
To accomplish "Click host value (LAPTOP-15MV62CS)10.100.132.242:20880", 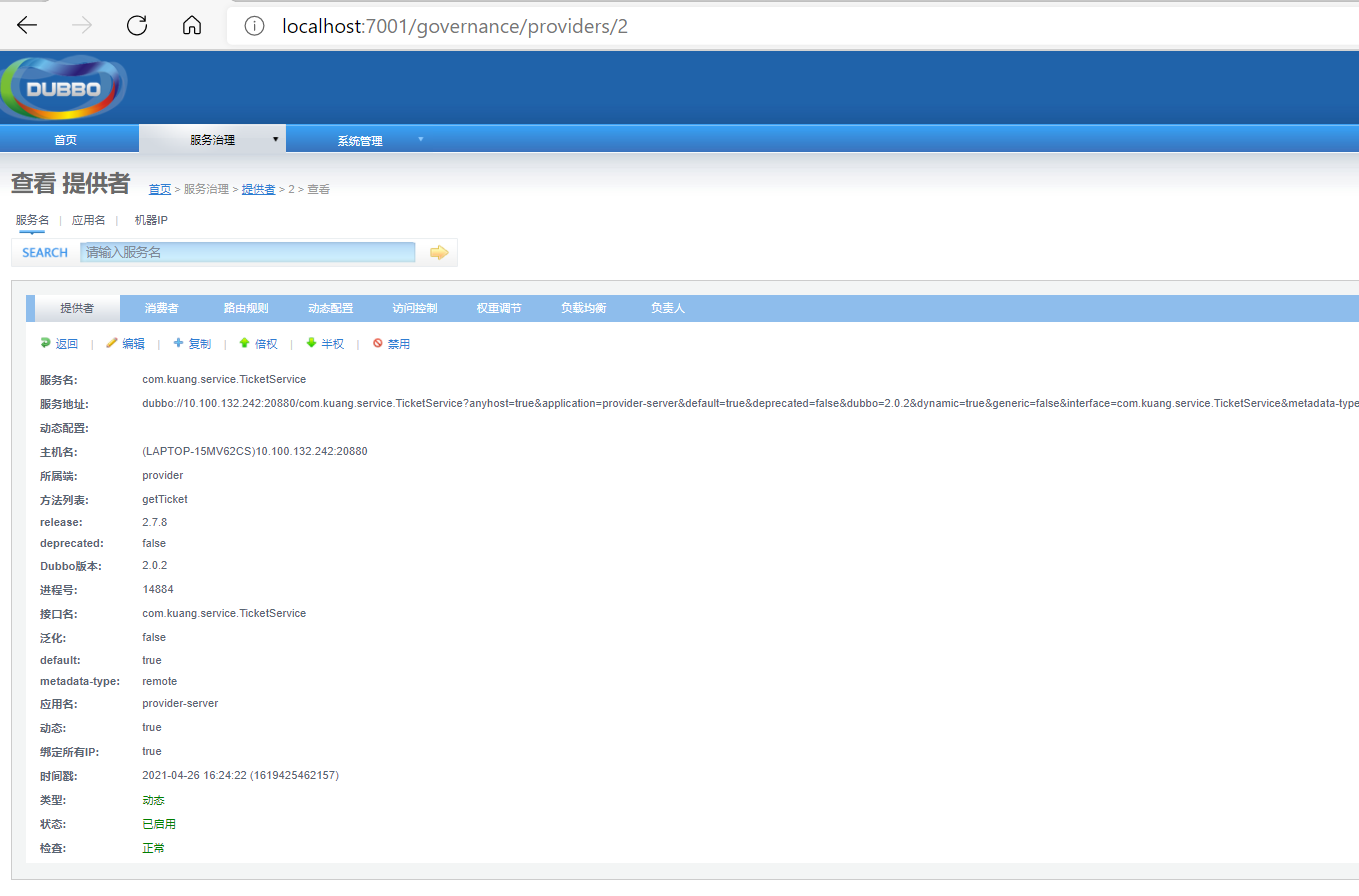I will click(255, 451).
